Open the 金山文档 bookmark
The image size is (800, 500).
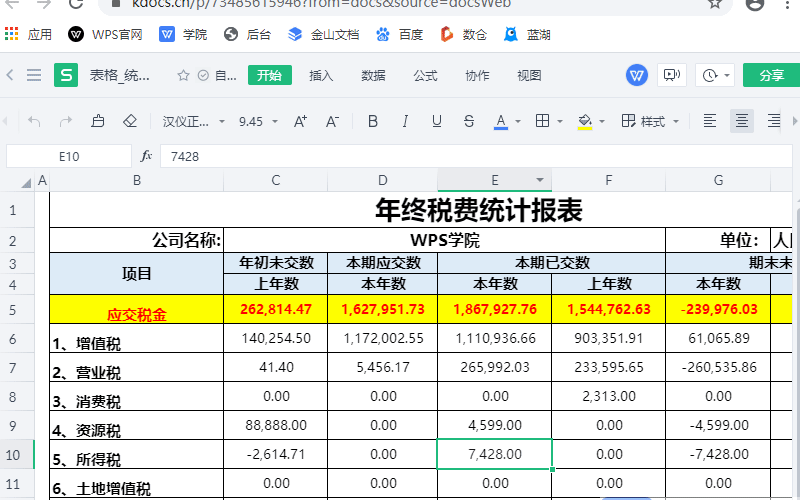click(x=323, y=35)
